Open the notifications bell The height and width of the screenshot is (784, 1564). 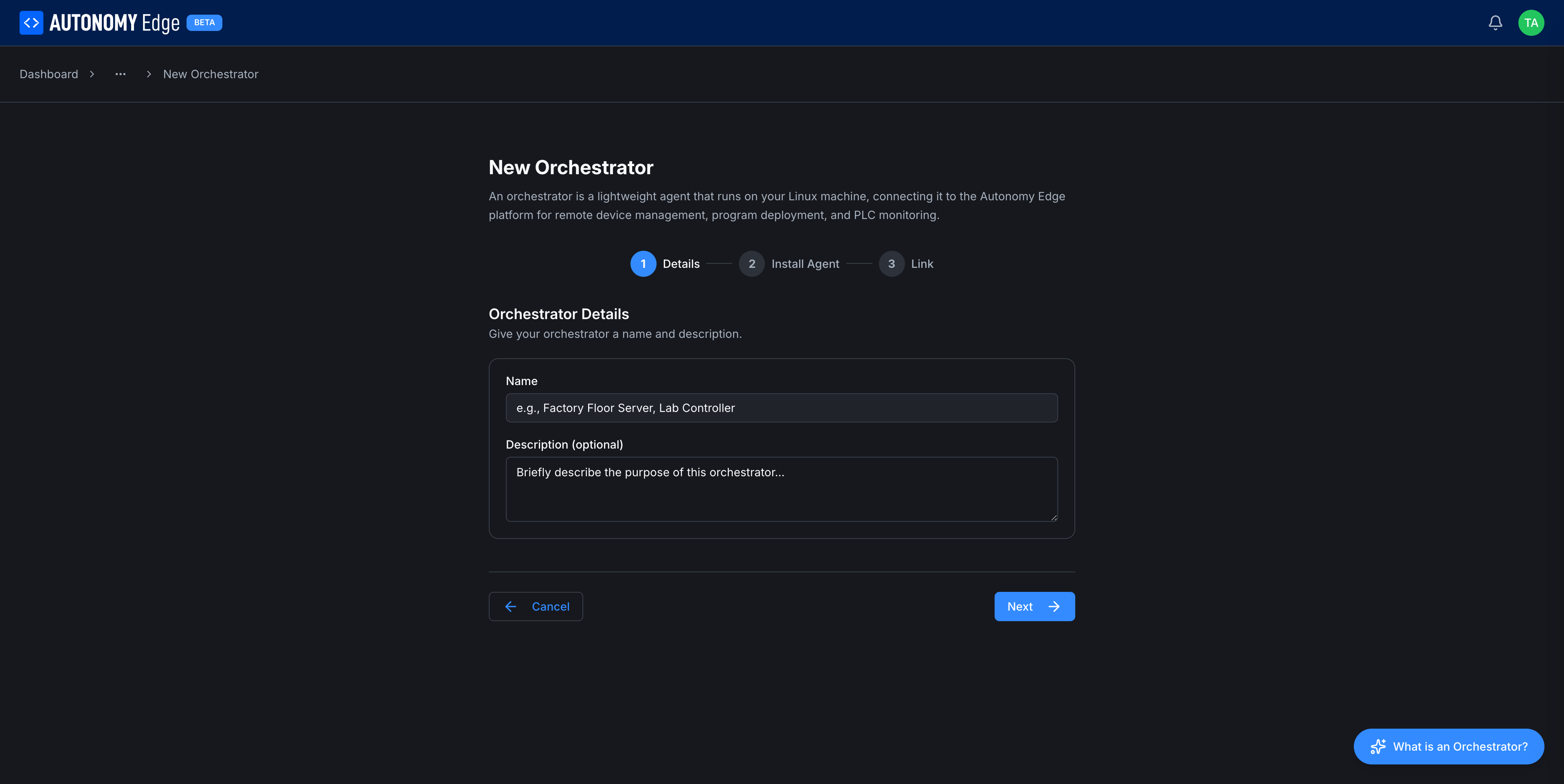1496,22
